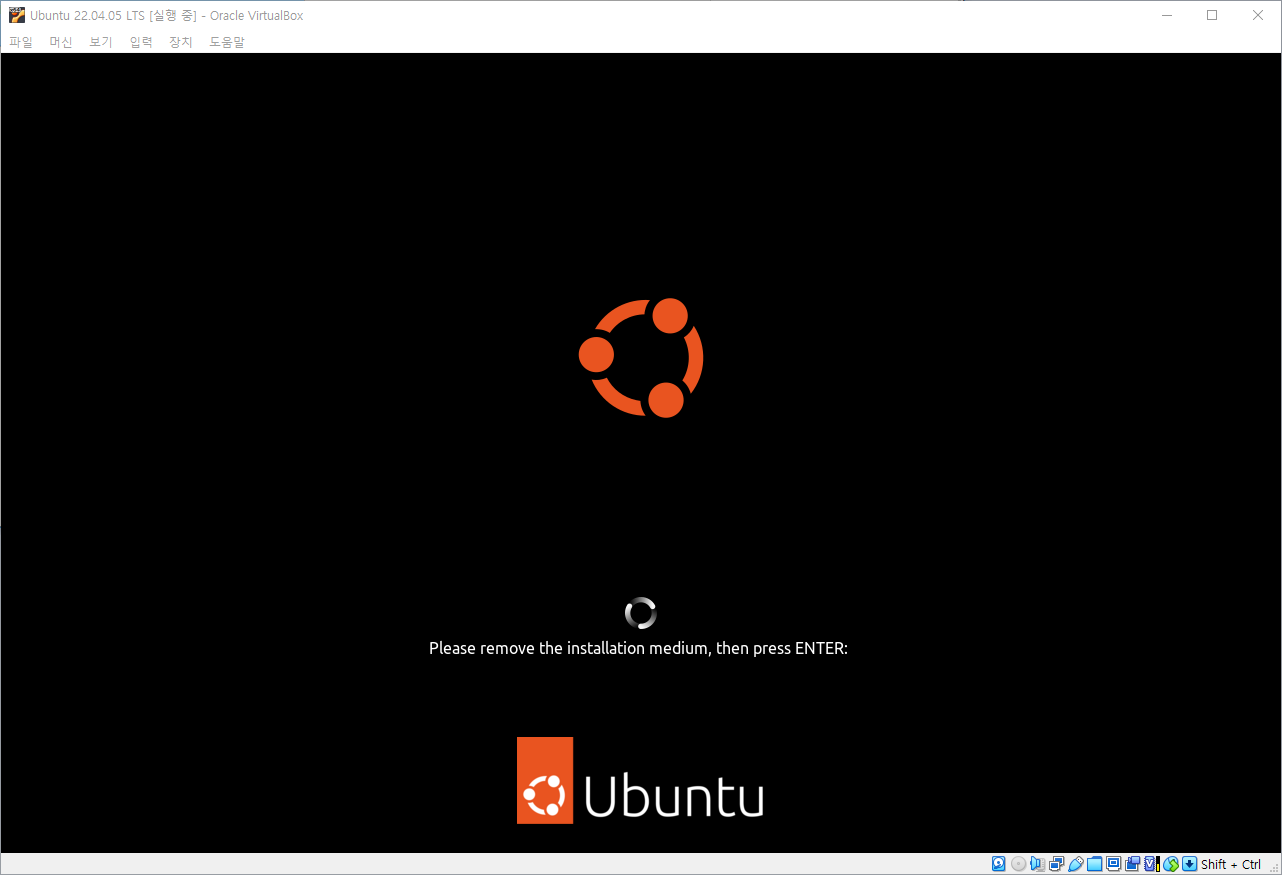Click the 'Please remove the installation medium' message
Screen dimensions: 1282x875
[x=638, y=648]
